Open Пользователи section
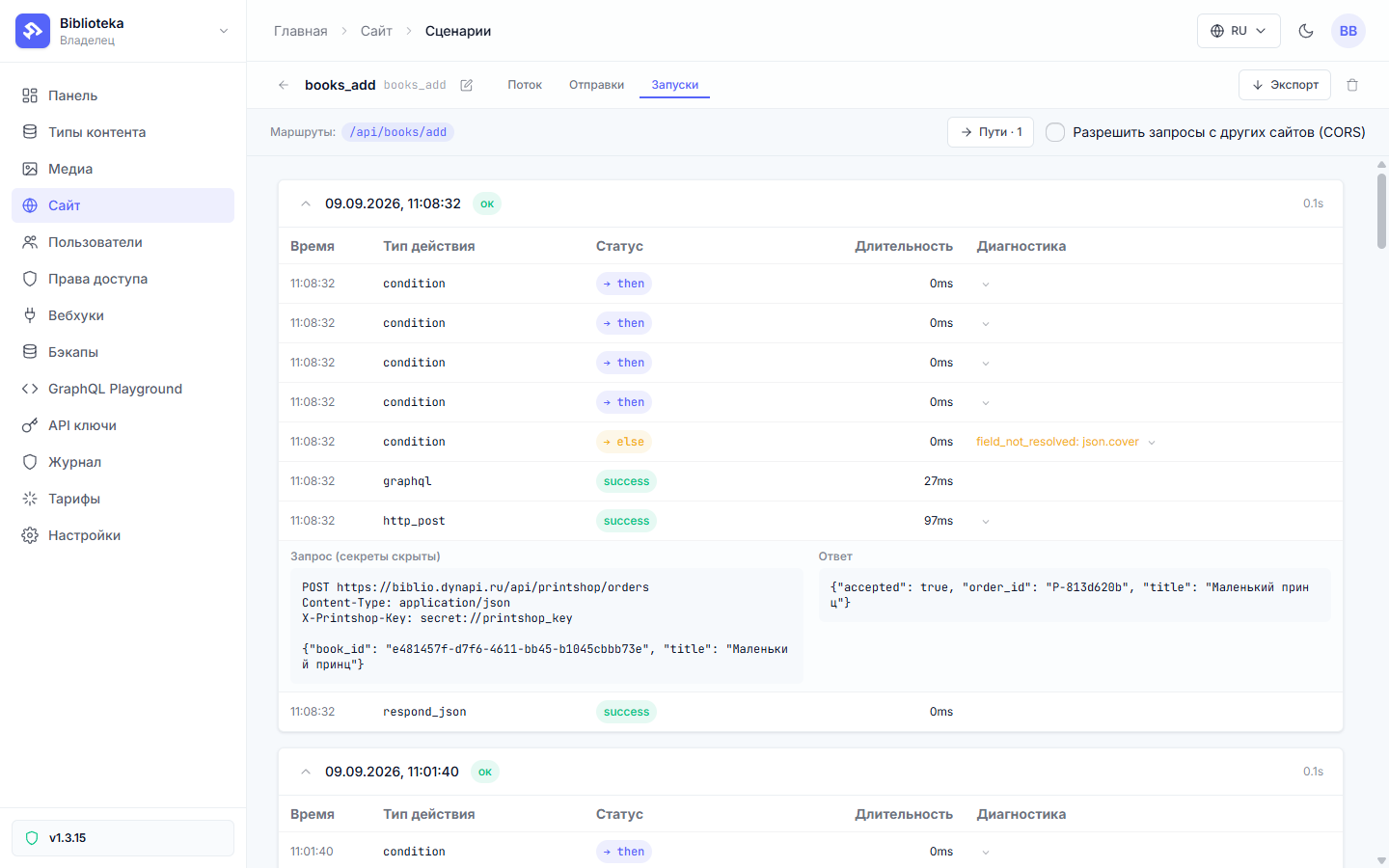This screenshot has width=1389, height=868. coord(123,242)
